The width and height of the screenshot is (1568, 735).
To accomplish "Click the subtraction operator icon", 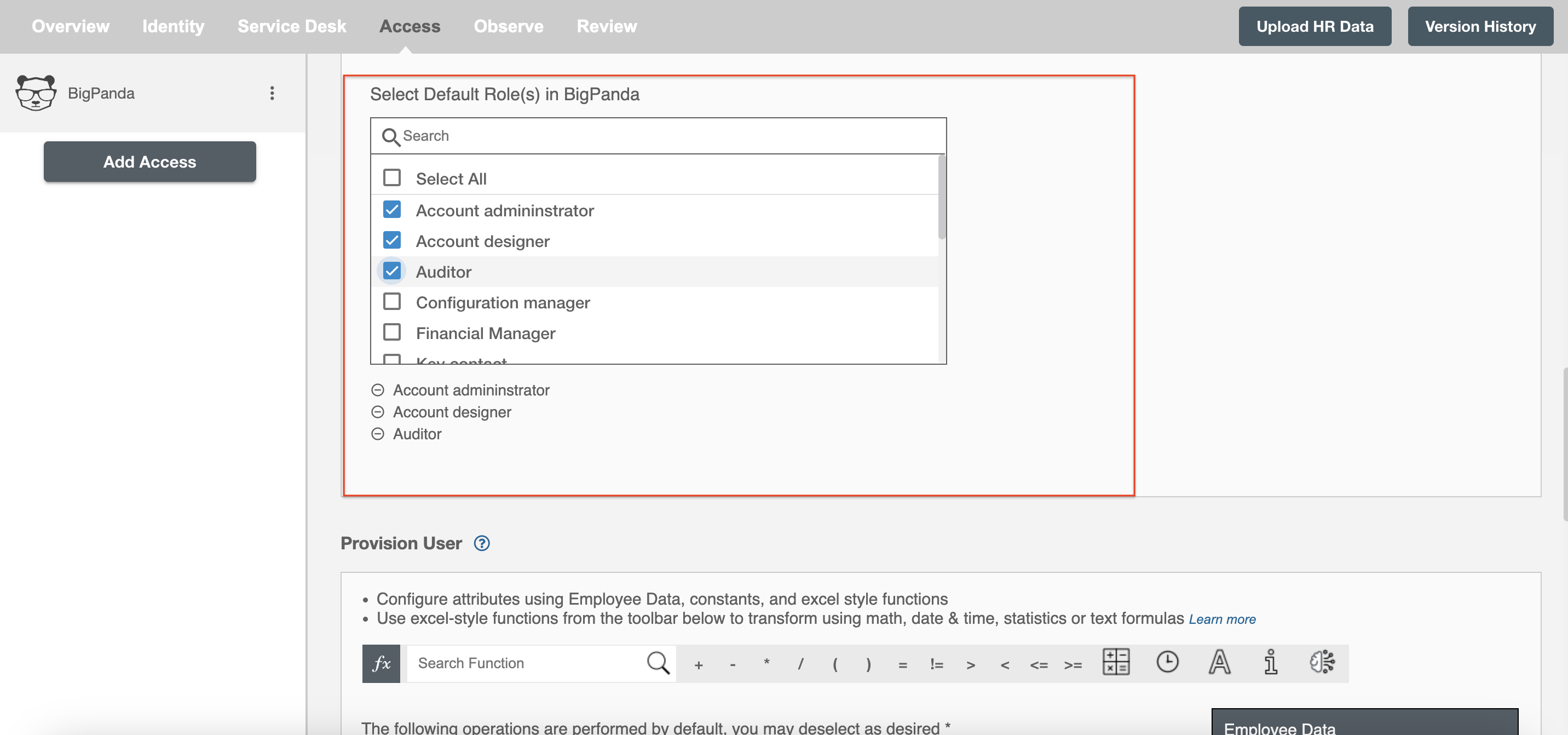I will tap(733, 663).
